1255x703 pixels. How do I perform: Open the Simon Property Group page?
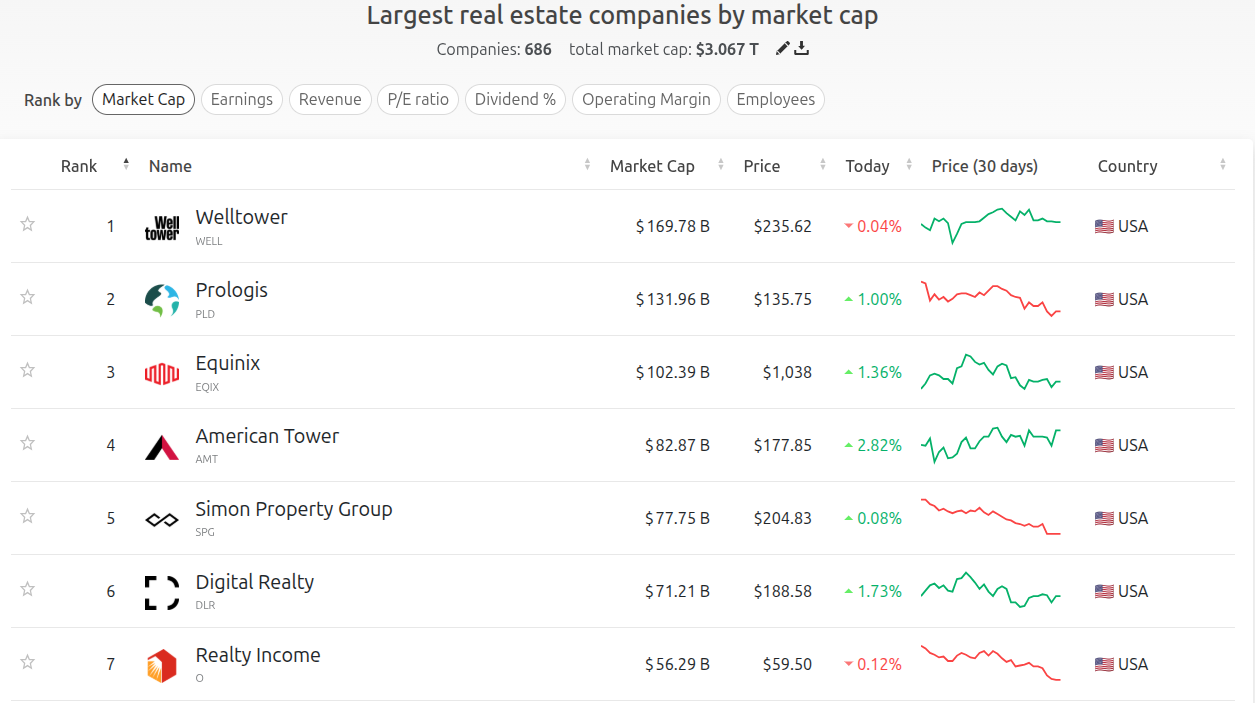[x=294, y=509]
